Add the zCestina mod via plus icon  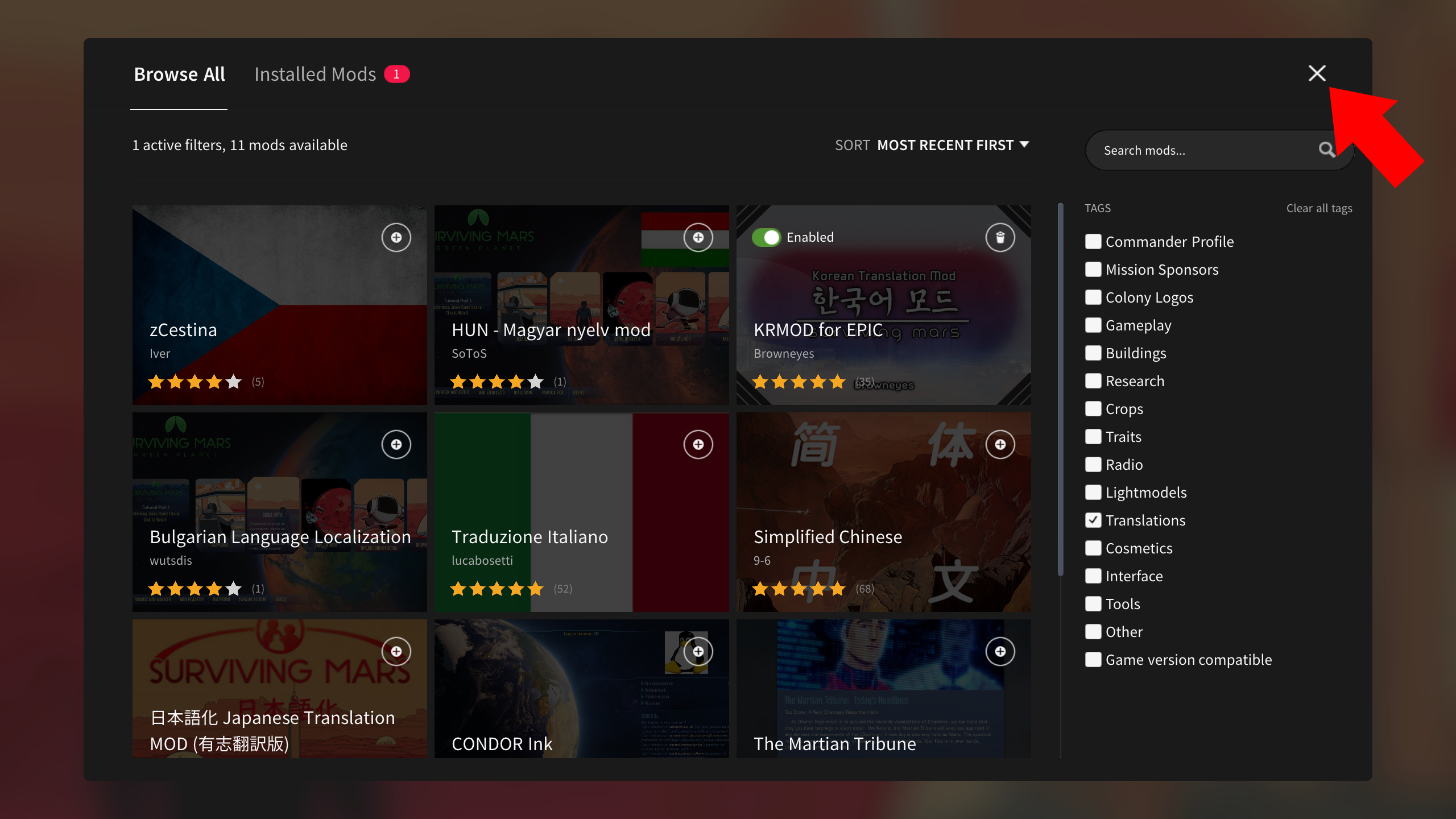396,237
